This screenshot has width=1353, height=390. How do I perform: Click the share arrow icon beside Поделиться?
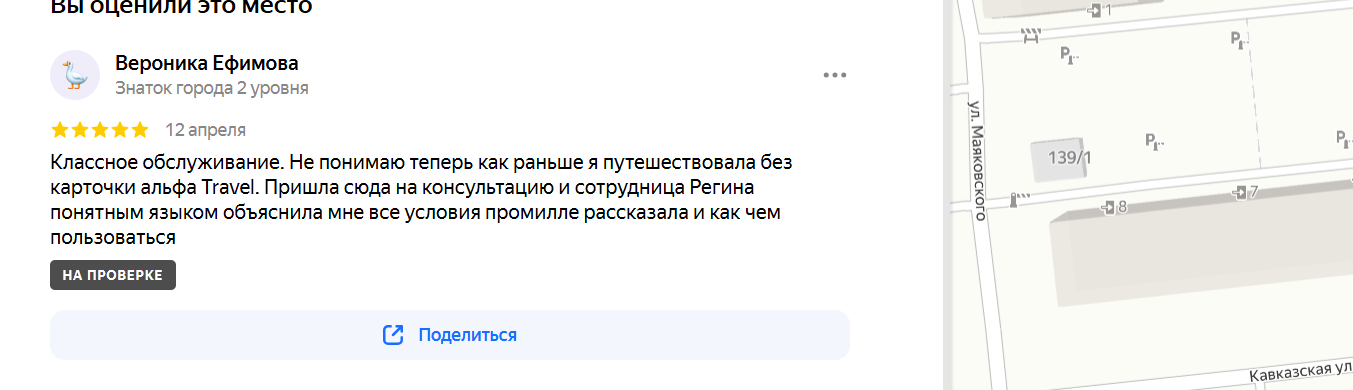tap(393, 335)
